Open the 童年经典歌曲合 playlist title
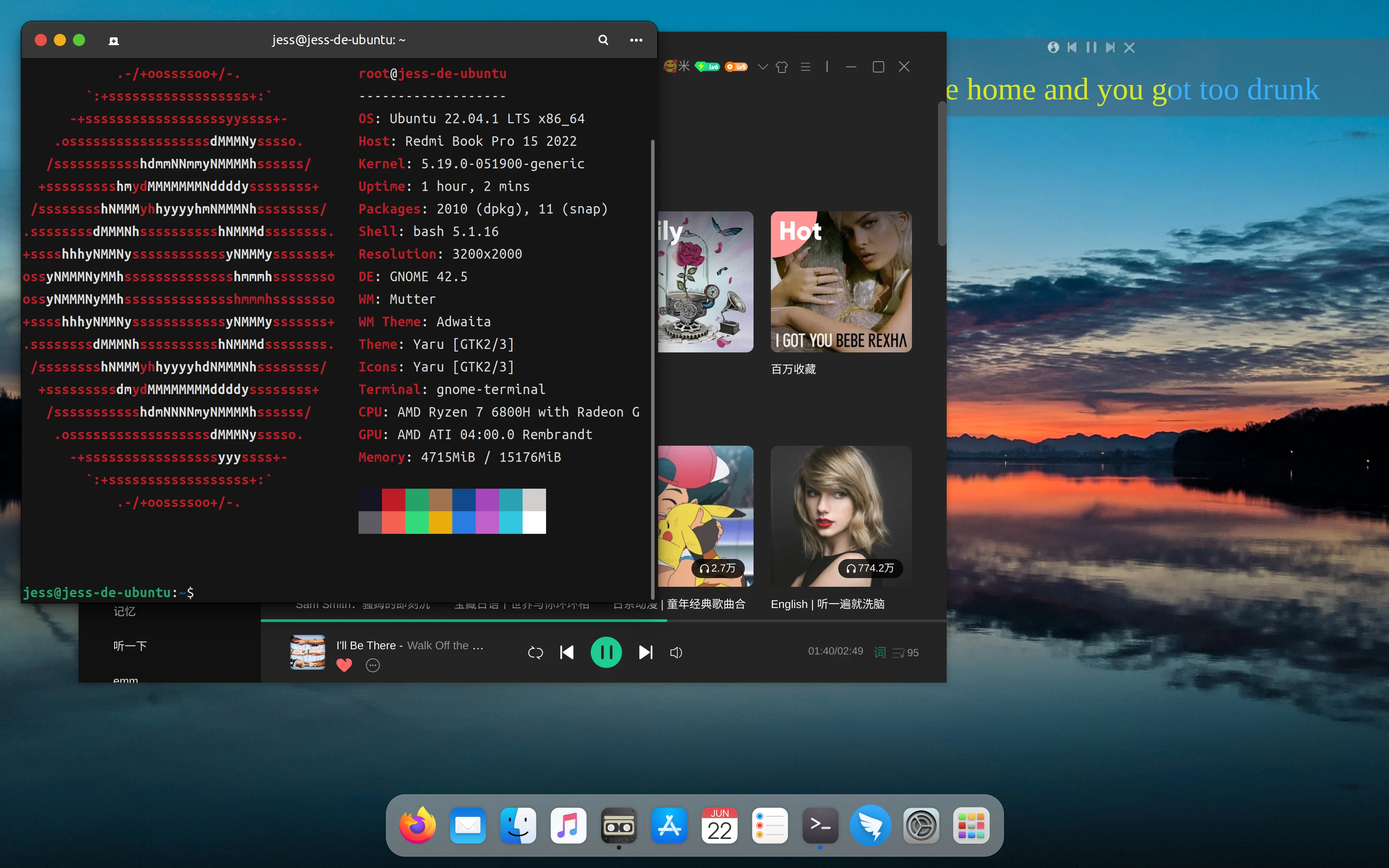Image resolution: width=1389 pixels, height=868 pixels. [706, 604]
